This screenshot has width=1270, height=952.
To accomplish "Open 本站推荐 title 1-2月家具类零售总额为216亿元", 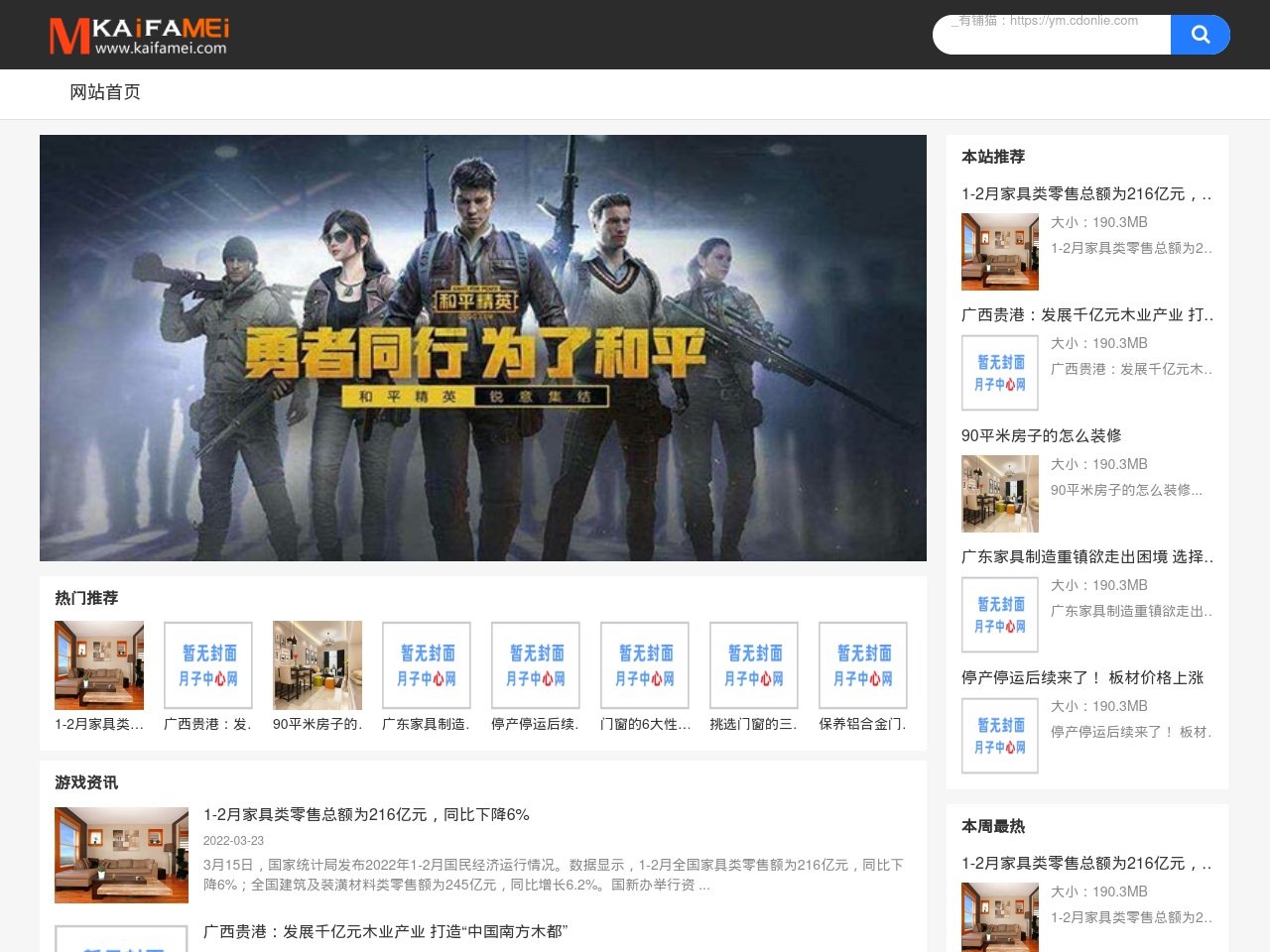I will point(1086,193).
